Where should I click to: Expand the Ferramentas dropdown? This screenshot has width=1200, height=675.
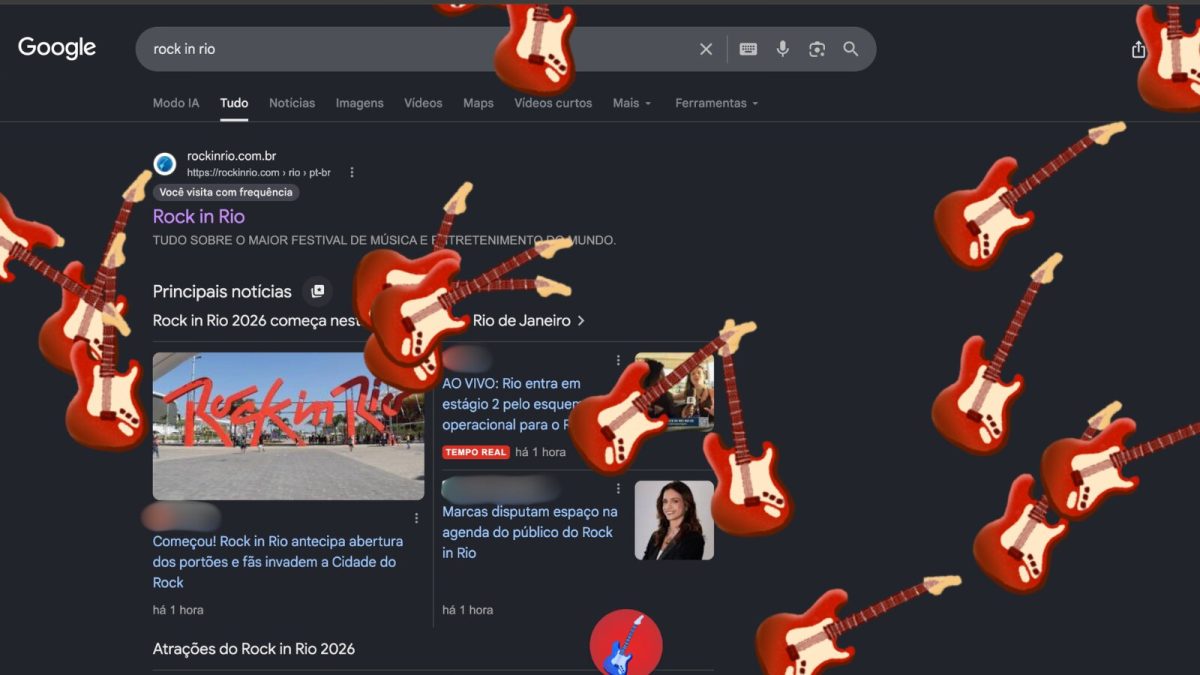[716, 103]
